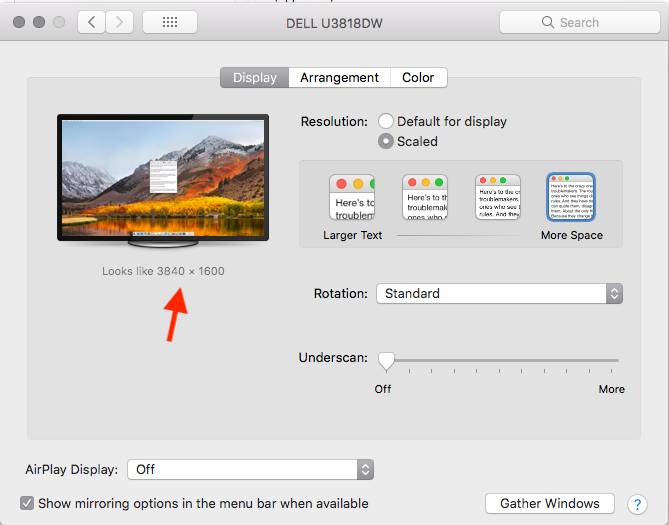Click in the Search field
Viewport: 669px width, 525px height.
click(x=580, y=22)
